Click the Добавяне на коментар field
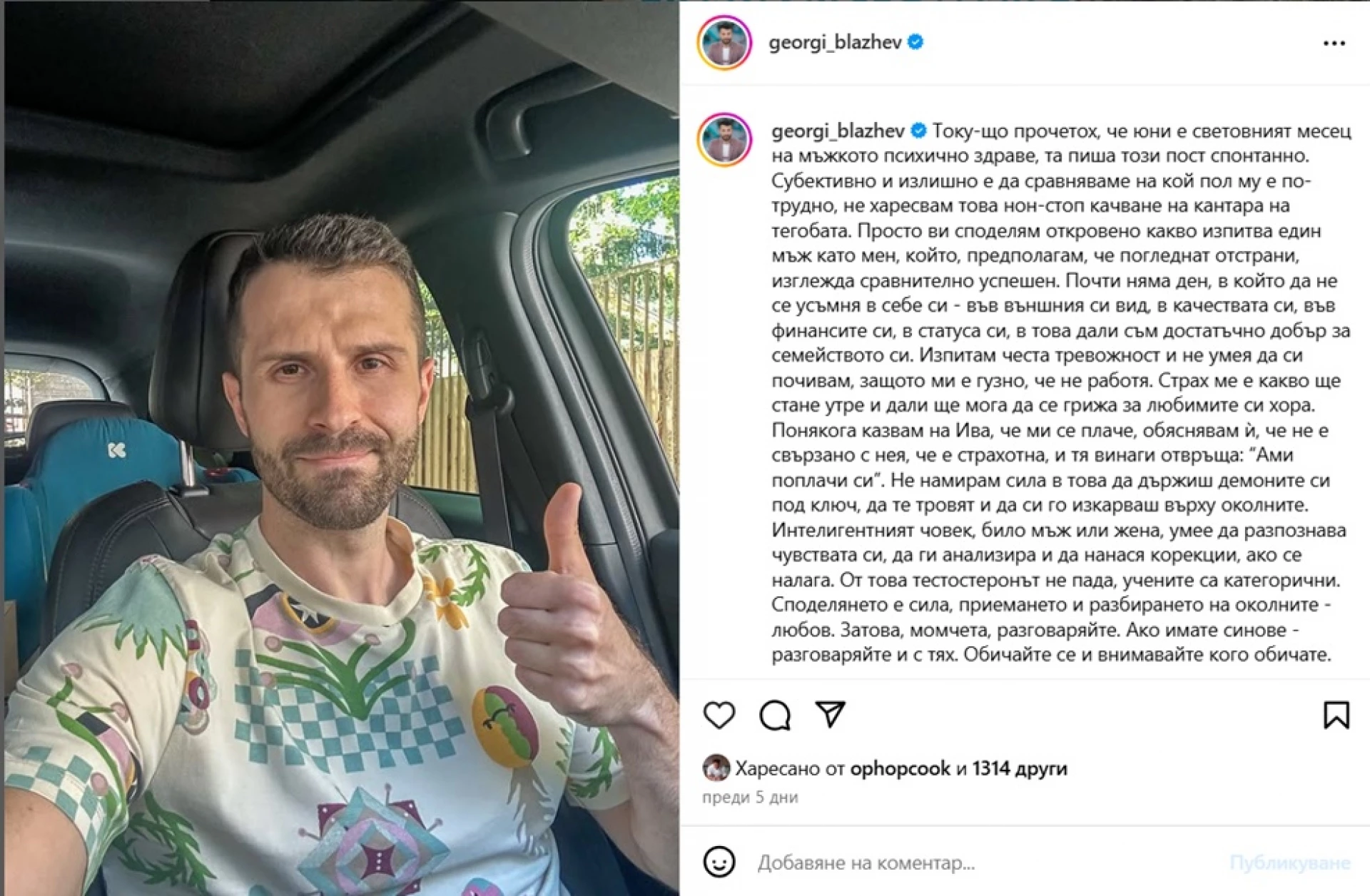The image size is (1370, 896). pos(985,862)
